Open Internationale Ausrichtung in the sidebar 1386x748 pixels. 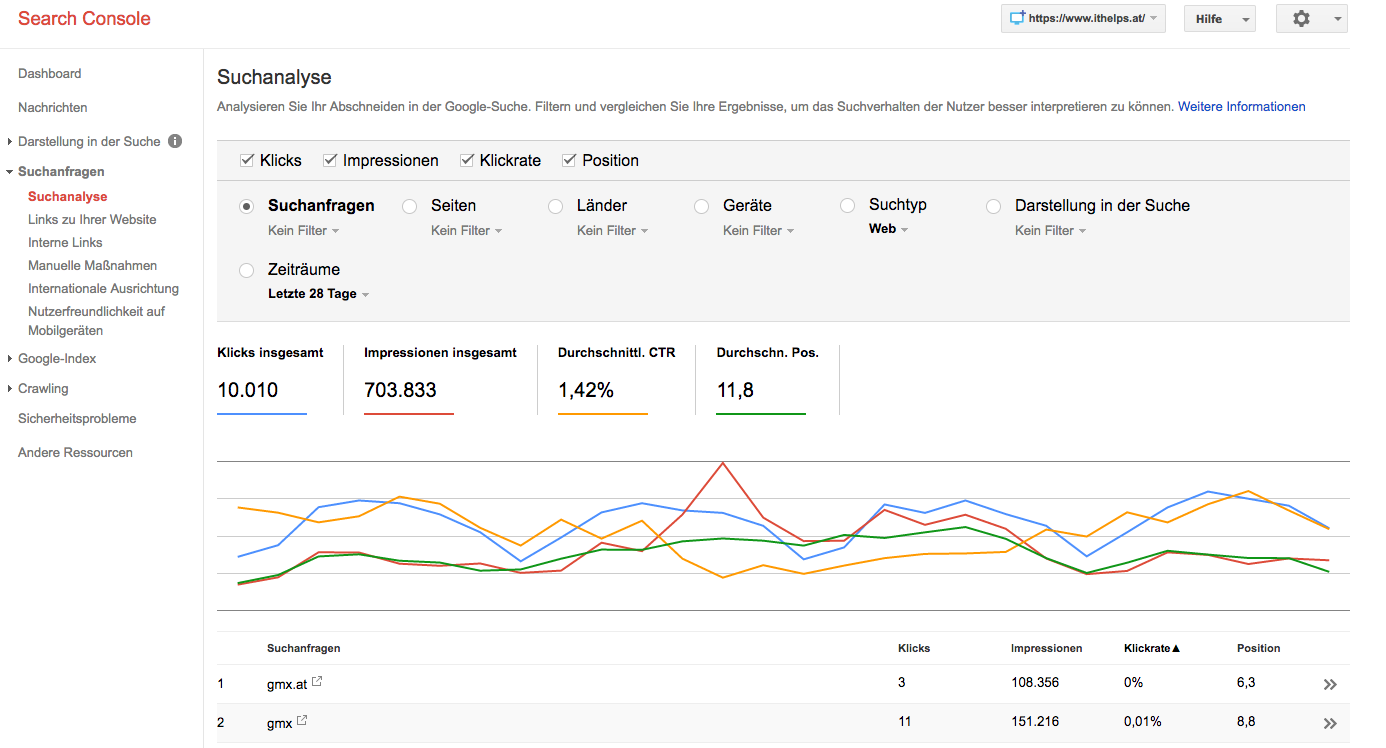[103, 288]
